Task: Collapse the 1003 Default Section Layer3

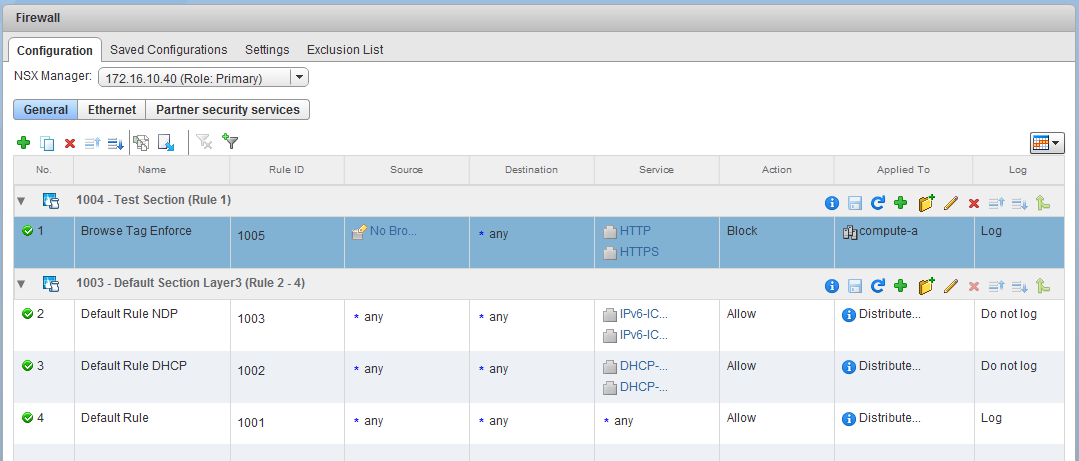Action: point(22,284)
